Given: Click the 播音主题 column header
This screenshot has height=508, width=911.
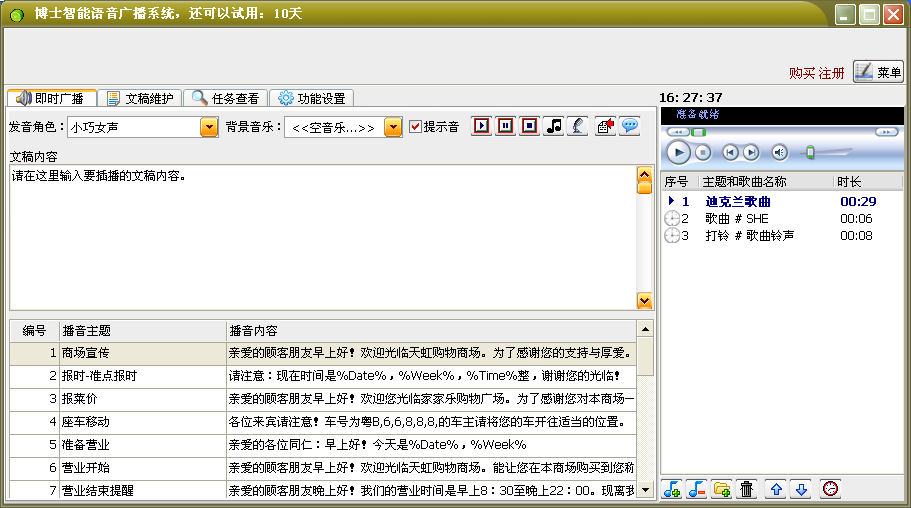Looking at the screenshot, I should tap(142, 331).
